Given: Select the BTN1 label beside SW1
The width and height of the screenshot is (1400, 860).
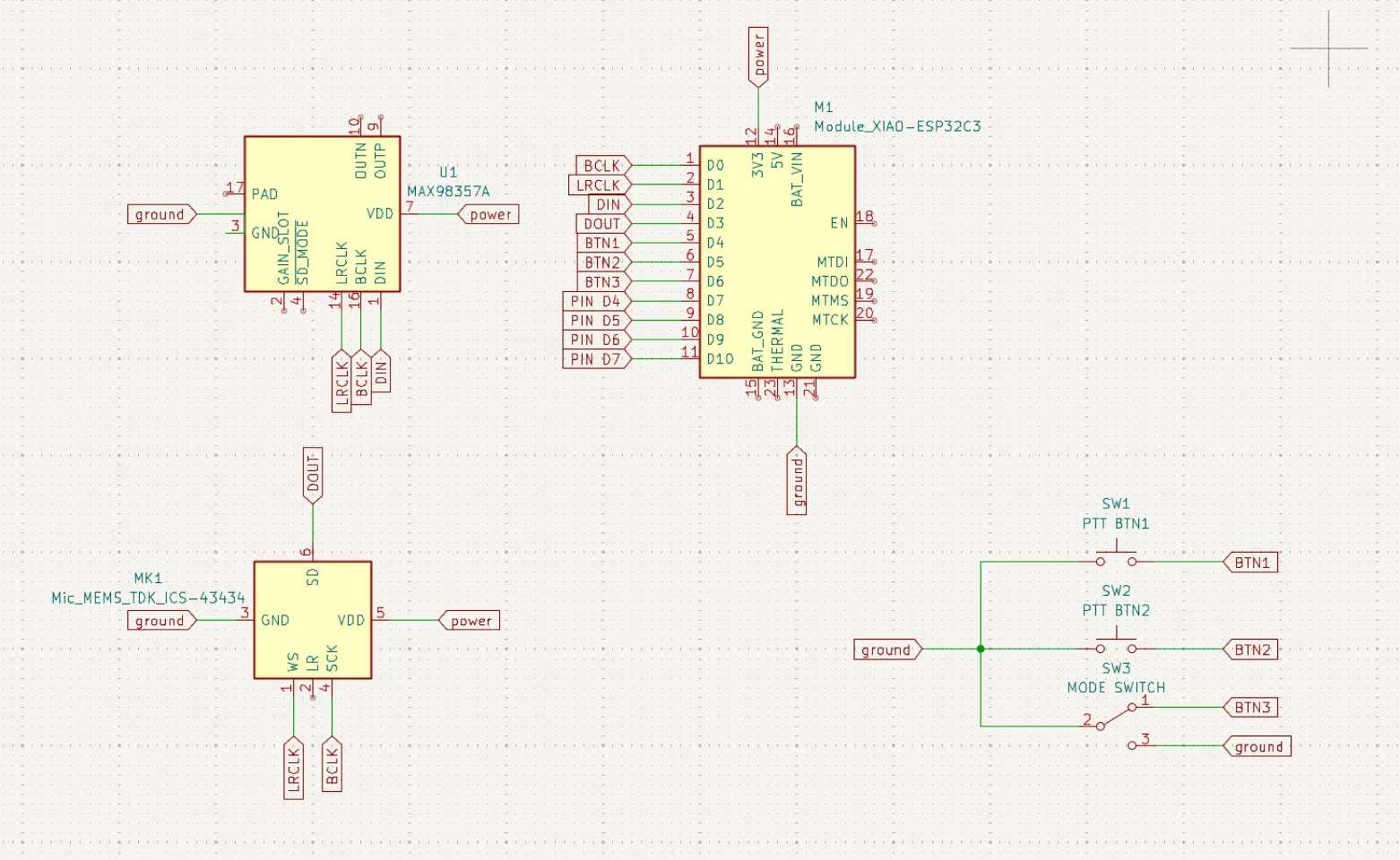Looking at the screenshot, I should click(x=1251, y=563).
